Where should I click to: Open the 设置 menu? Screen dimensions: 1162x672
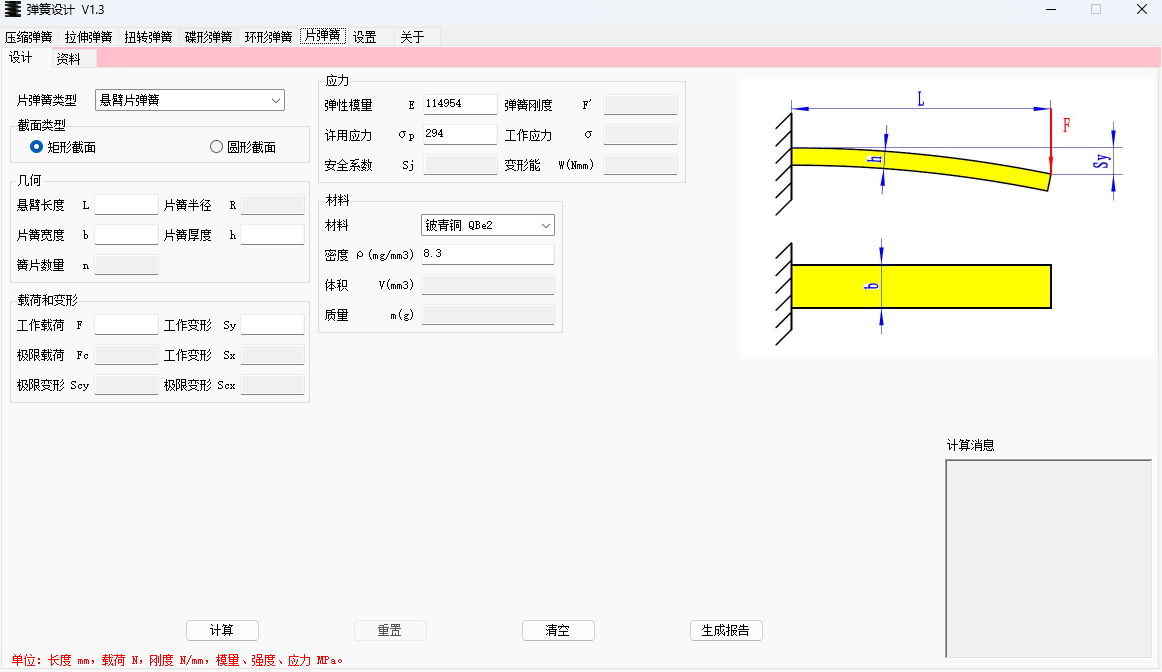tap(364, 36)
